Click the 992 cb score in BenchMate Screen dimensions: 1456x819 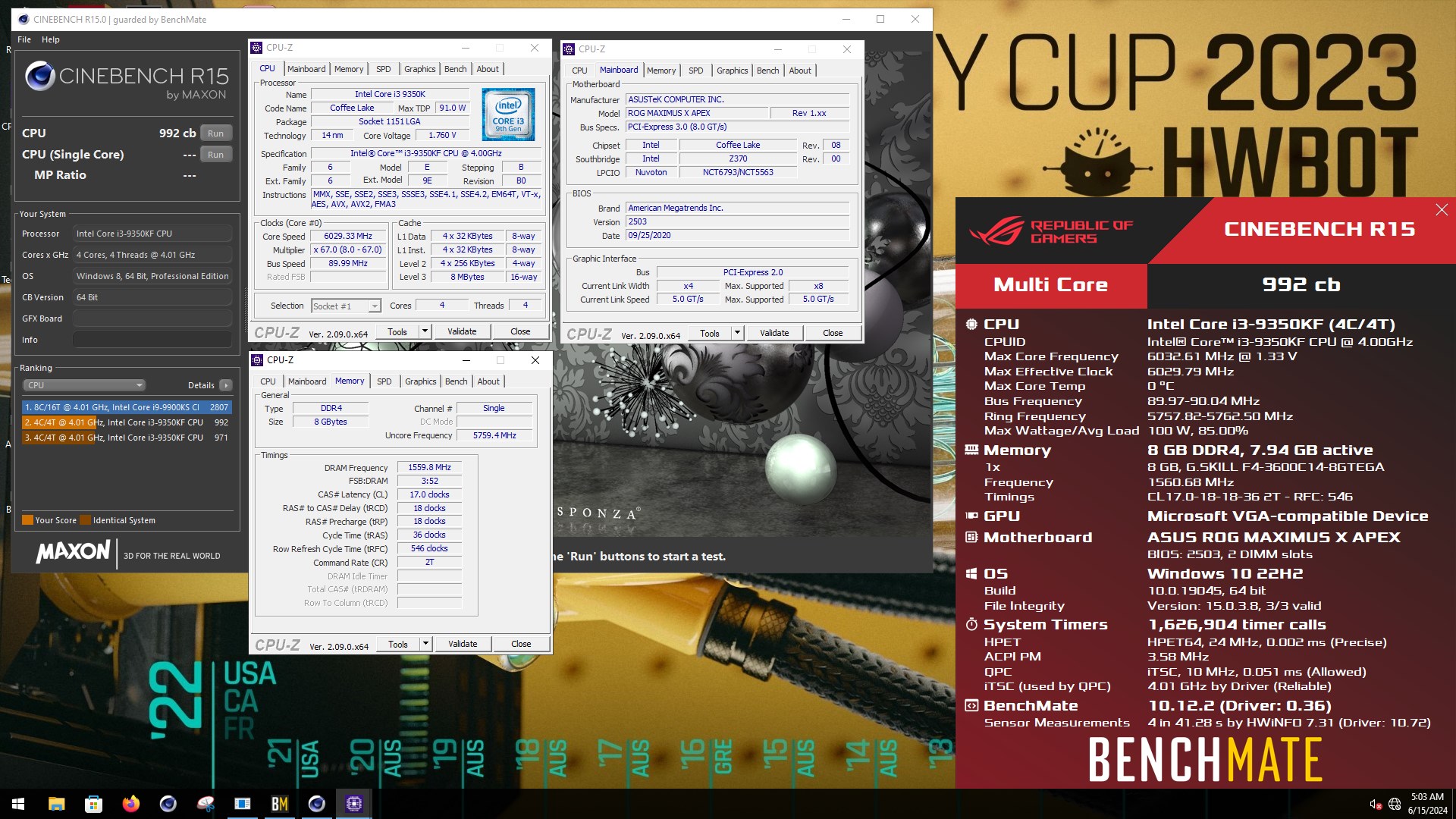(1301, 285)
